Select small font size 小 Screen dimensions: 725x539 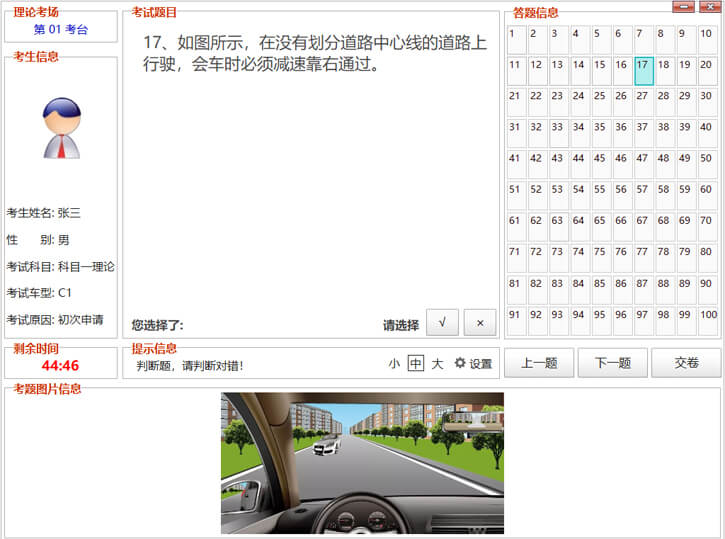coord(395,364)
